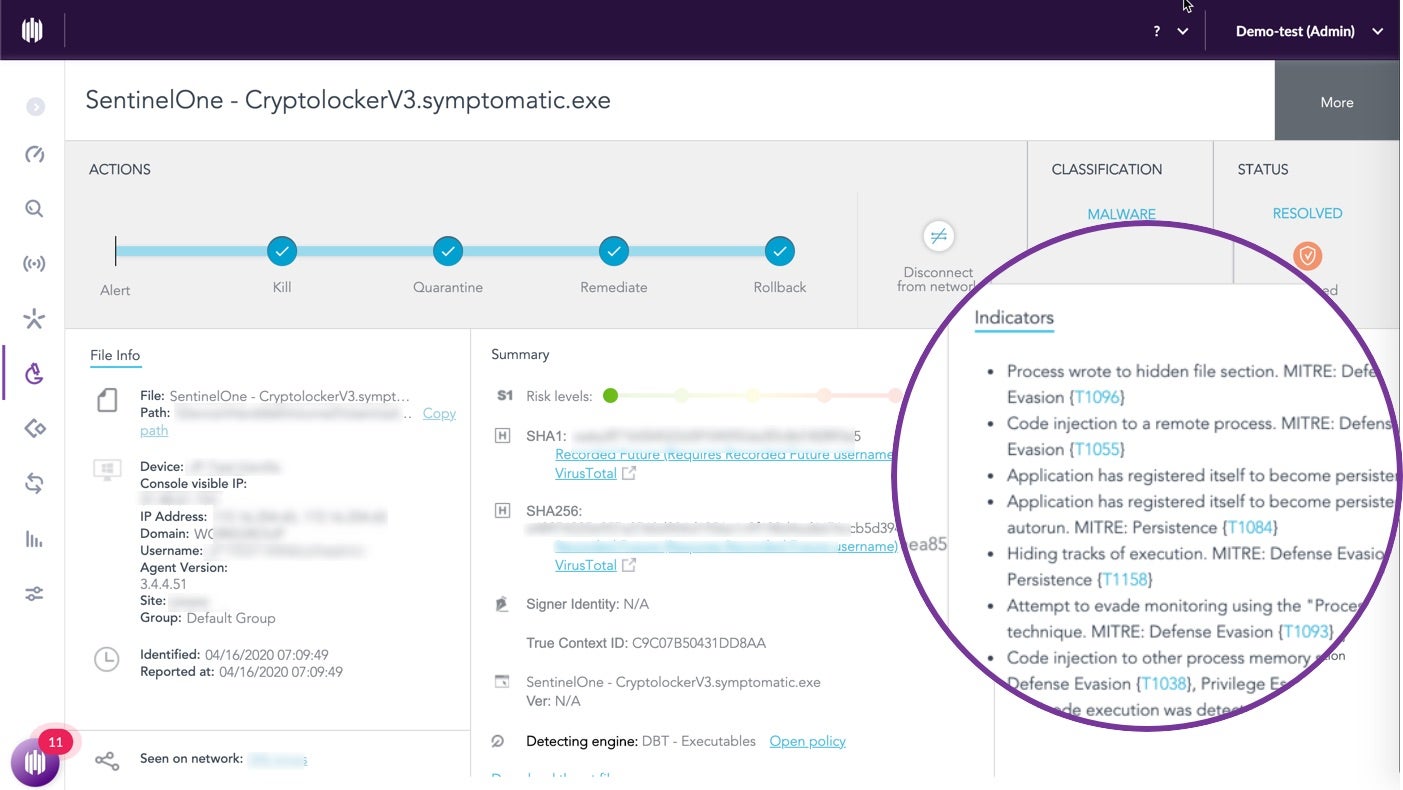The image size is (1403, 790).
Task: Open the bar chart reports sidebar icon
Action: 34,540
